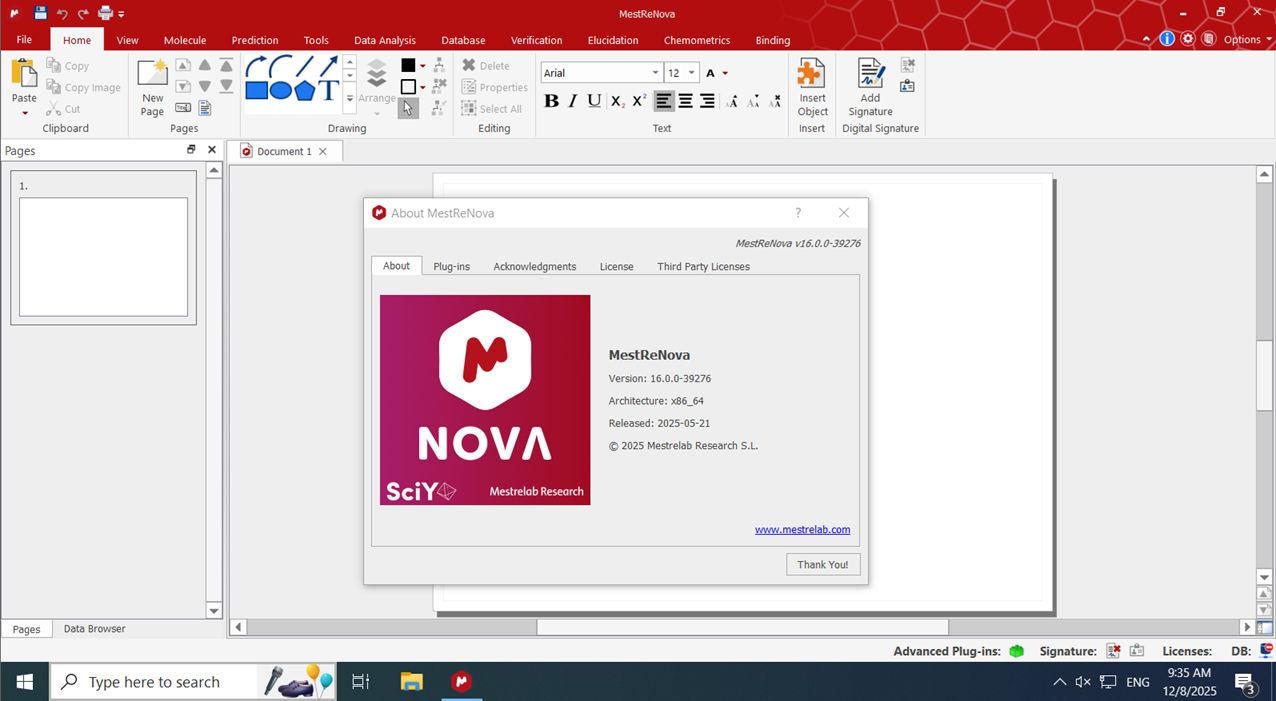Select the straight arrow drawing tool
Screen dimensions: 1276x701
coord(329,67)
